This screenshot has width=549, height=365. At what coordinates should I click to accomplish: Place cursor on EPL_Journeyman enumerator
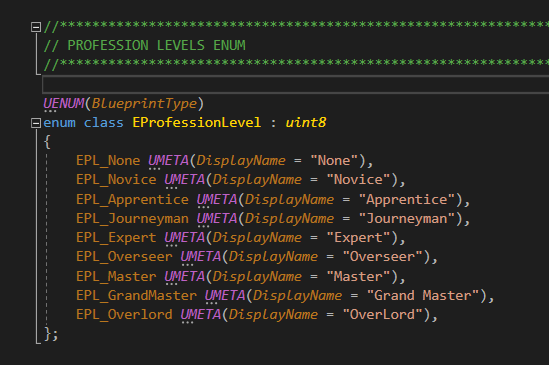point(132,219)
